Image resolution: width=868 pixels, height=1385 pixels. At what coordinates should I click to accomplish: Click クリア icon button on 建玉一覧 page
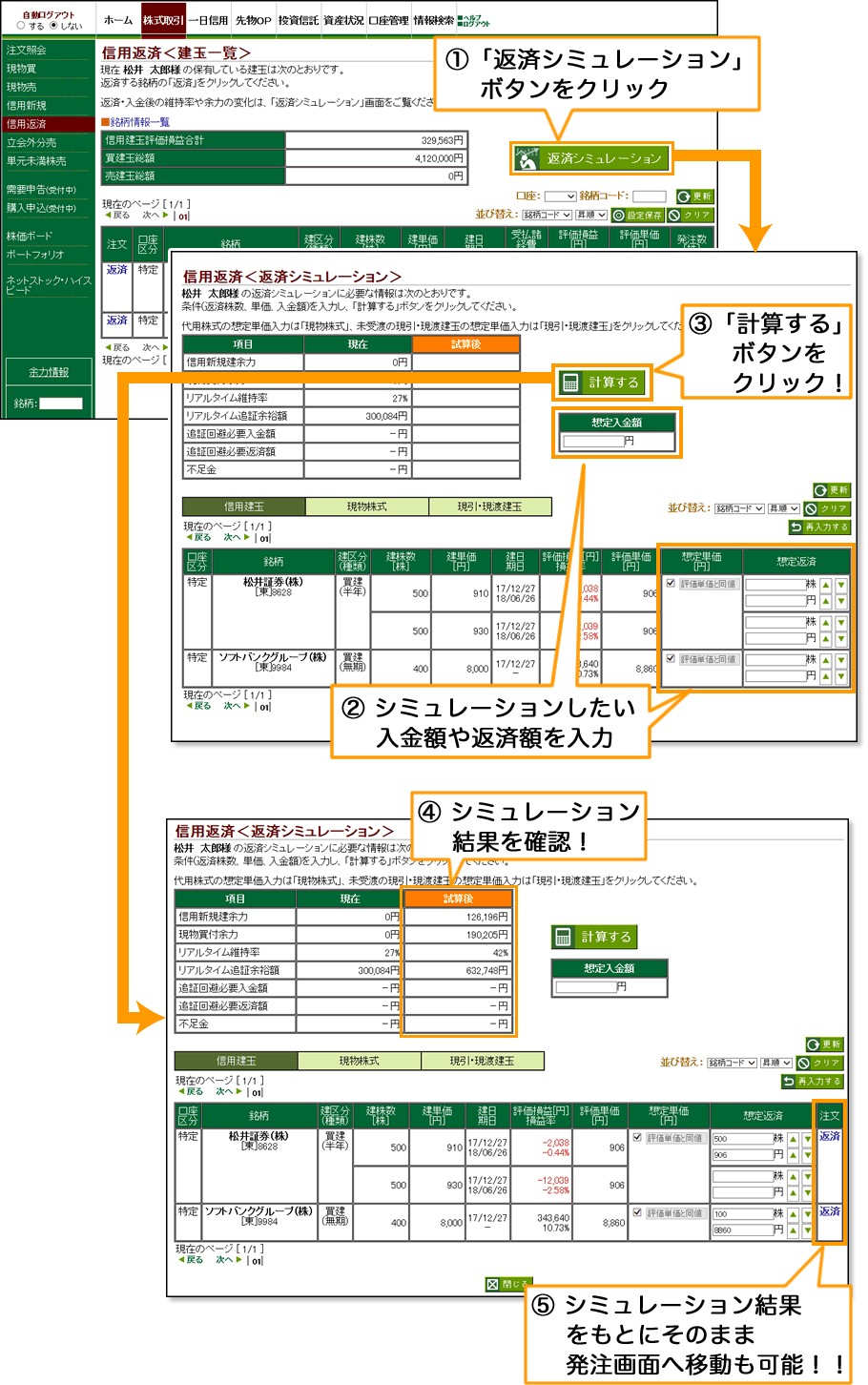coord(691,216)
